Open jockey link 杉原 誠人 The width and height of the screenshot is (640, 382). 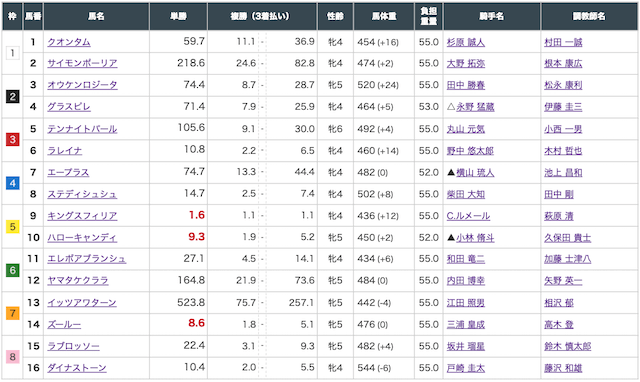466,42
